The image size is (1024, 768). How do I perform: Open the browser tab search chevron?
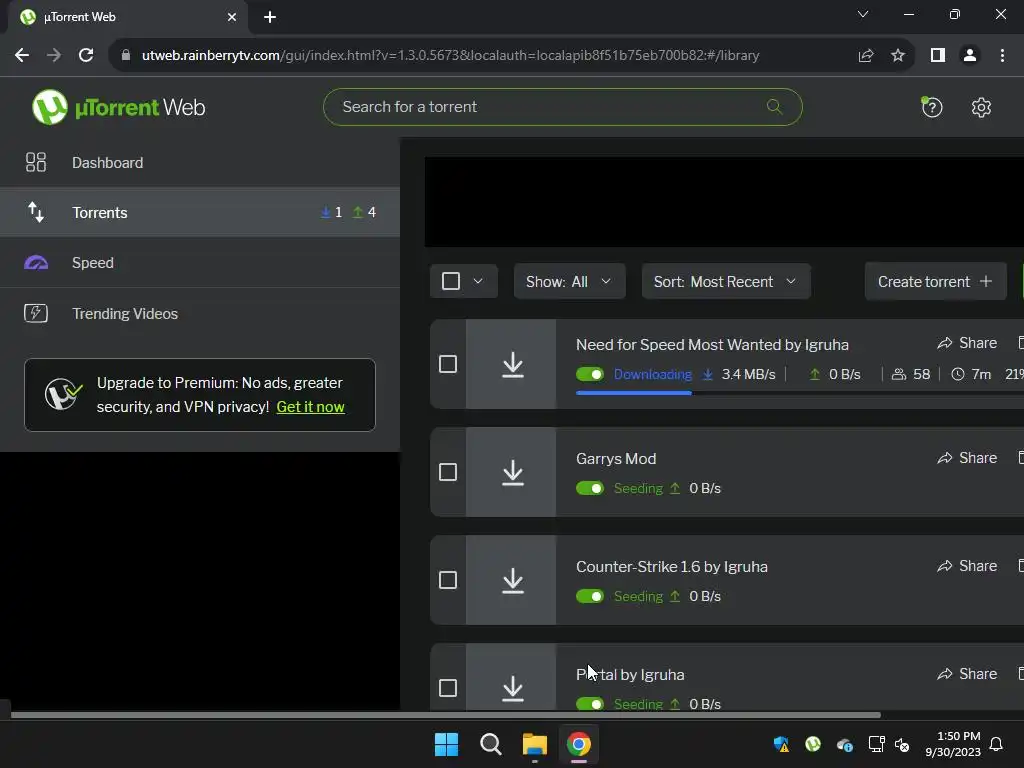863,14
